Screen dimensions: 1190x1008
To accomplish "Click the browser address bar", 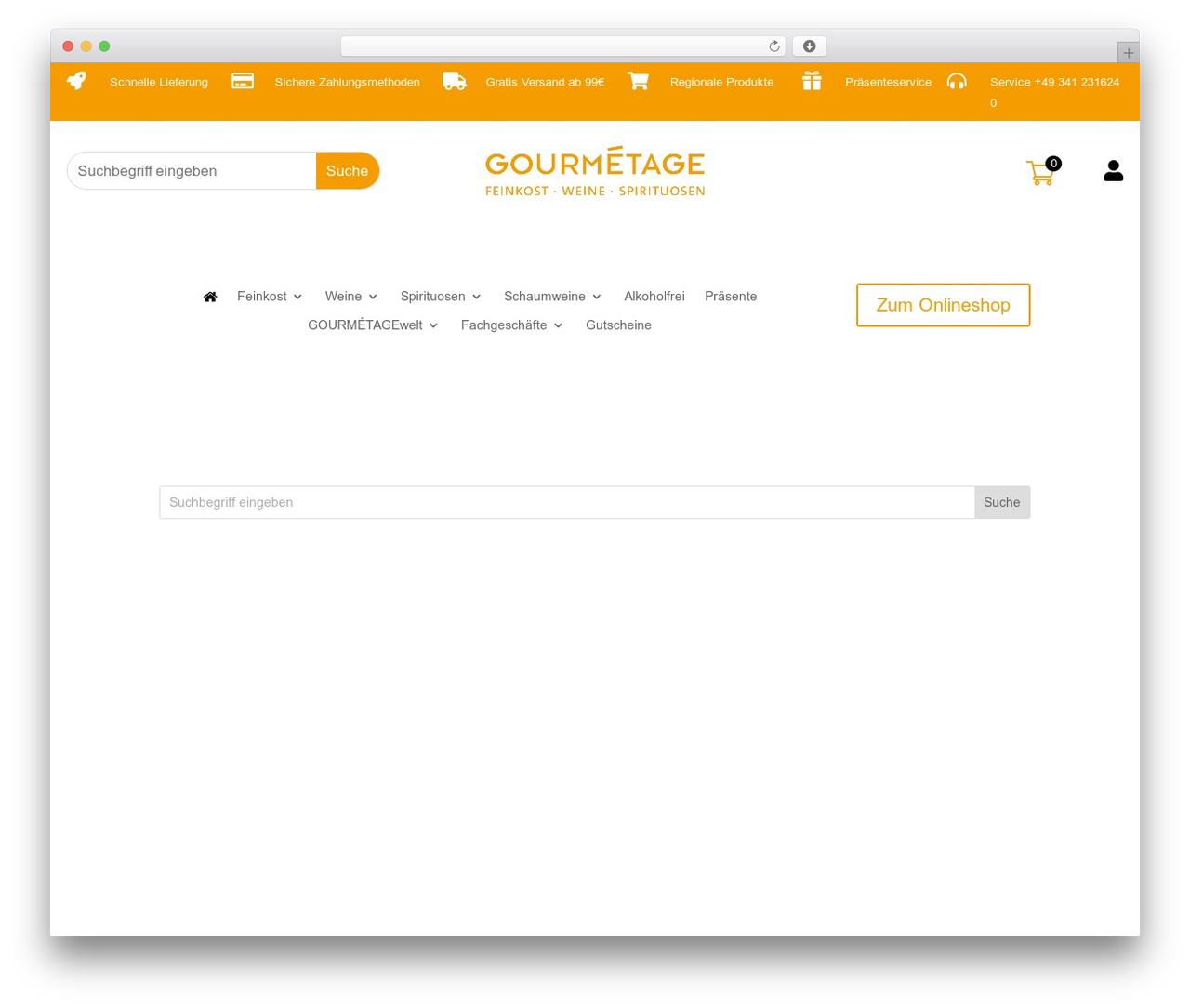I will point(562,46).
